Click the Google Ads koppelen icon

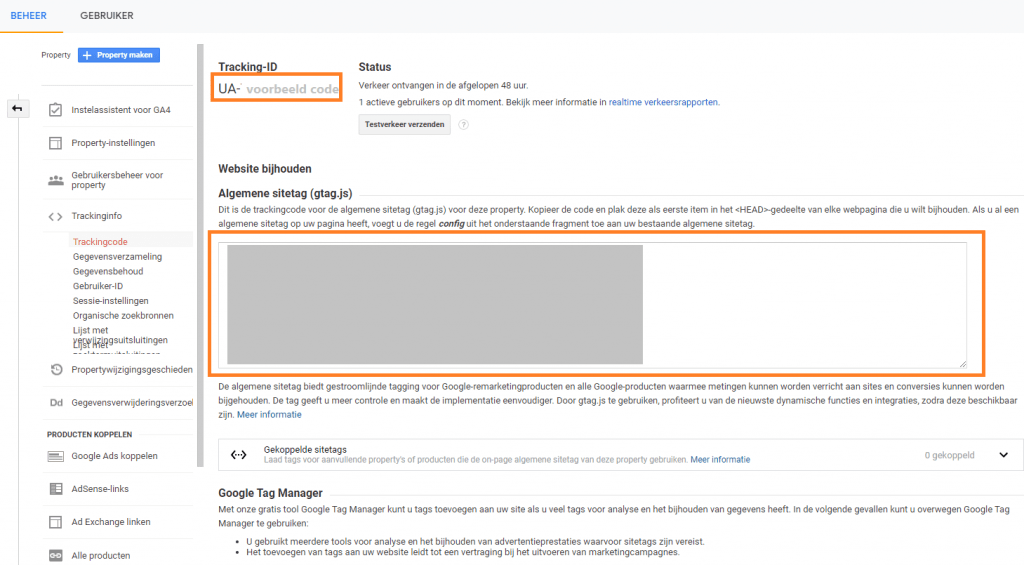pyautogui.click(x=56, y=456)
